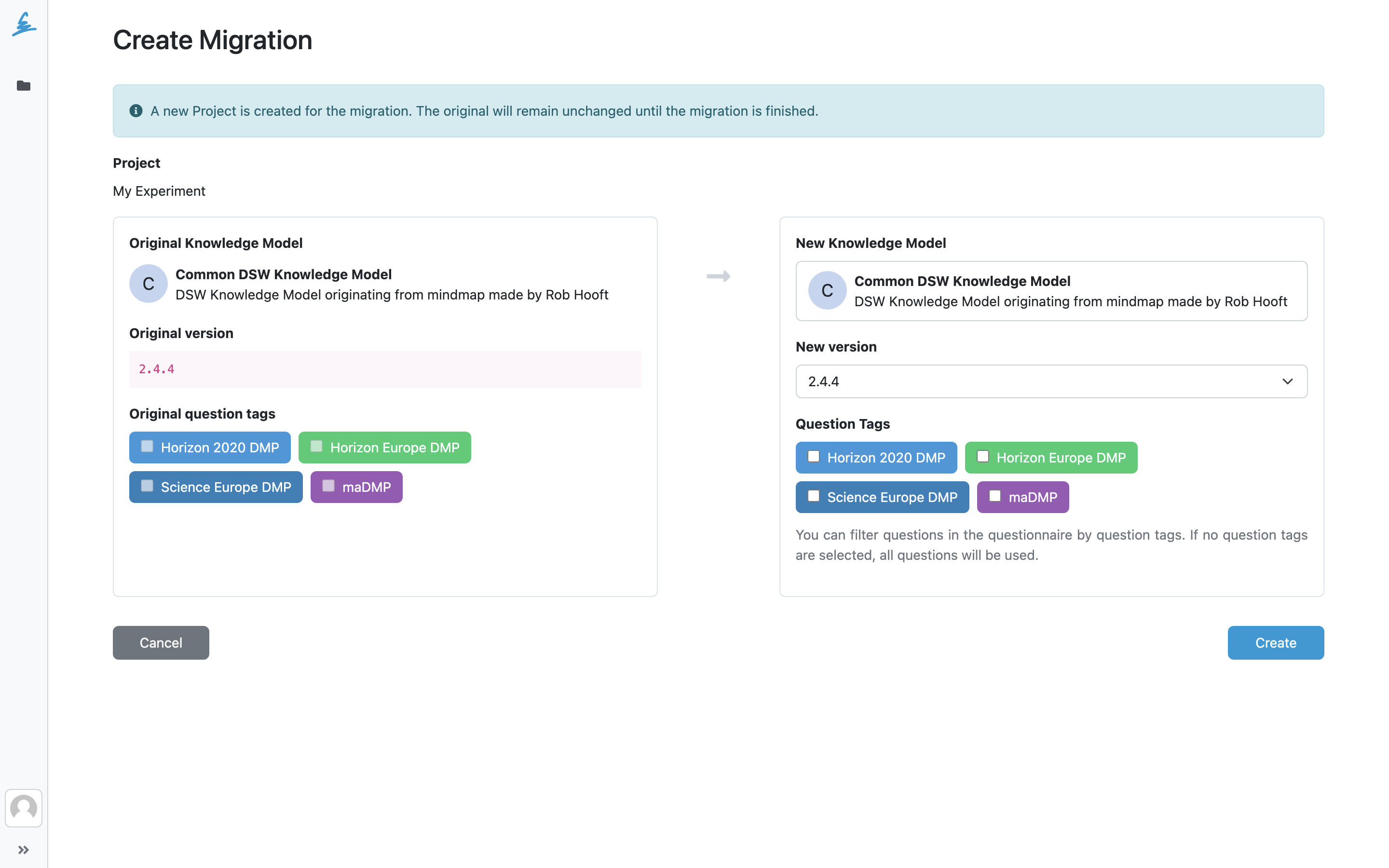Click disabled Horizon Europe DMP original tag checkbox
Image resolution: width=1389 pixels, height=868 pixels.
tap(316, 446)
